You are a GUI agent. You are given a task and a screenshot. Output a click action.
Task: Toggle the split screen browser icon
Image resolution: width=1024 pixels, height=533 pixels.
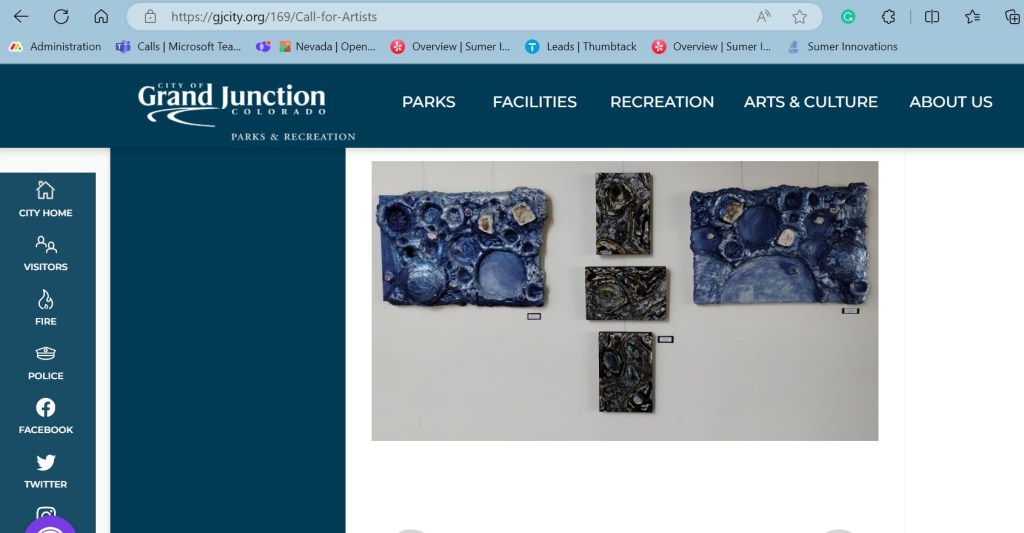pos(932,17)
